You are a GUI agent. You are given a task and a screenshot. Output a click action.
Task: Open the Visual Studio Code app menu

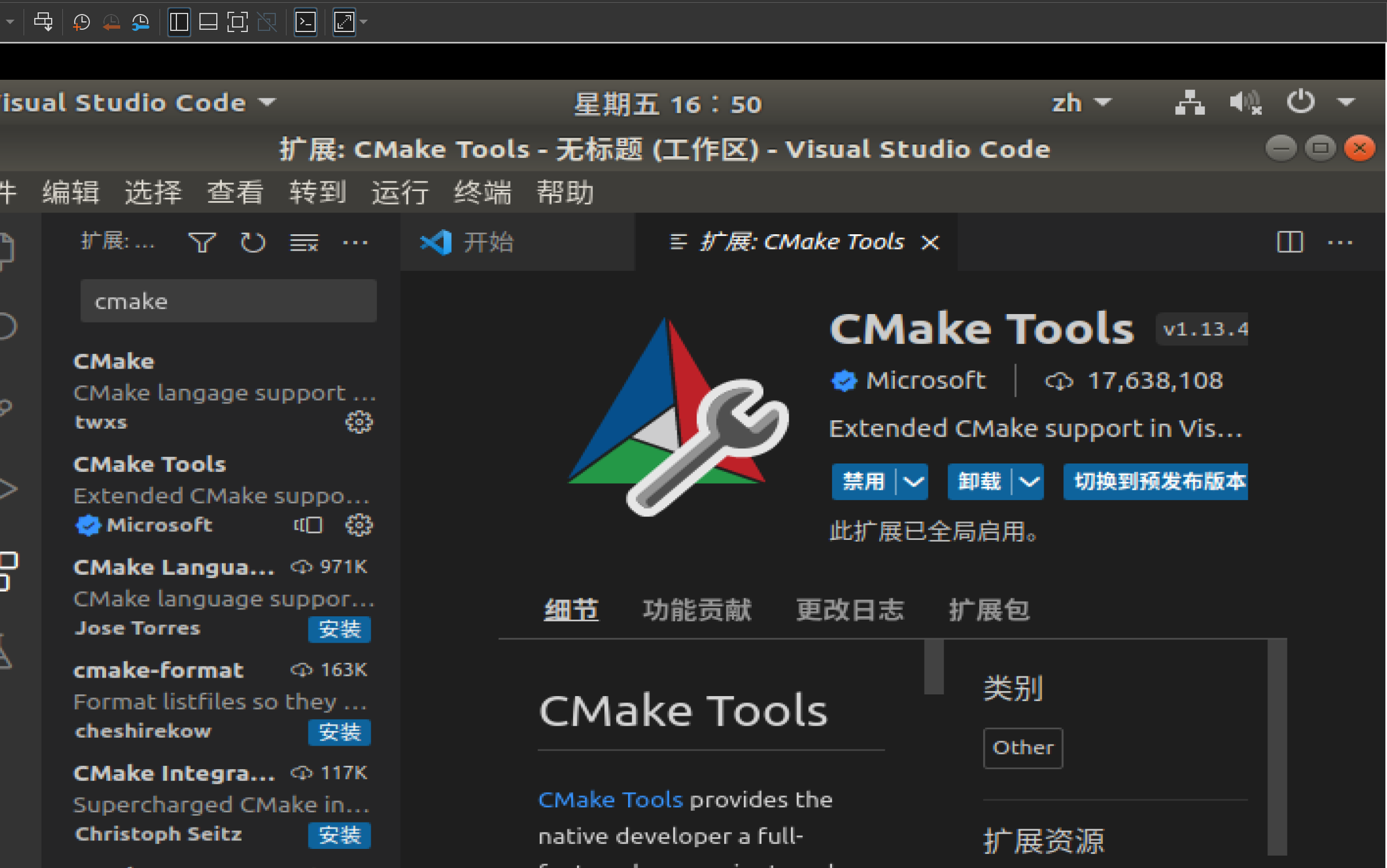tap(138, 103)
